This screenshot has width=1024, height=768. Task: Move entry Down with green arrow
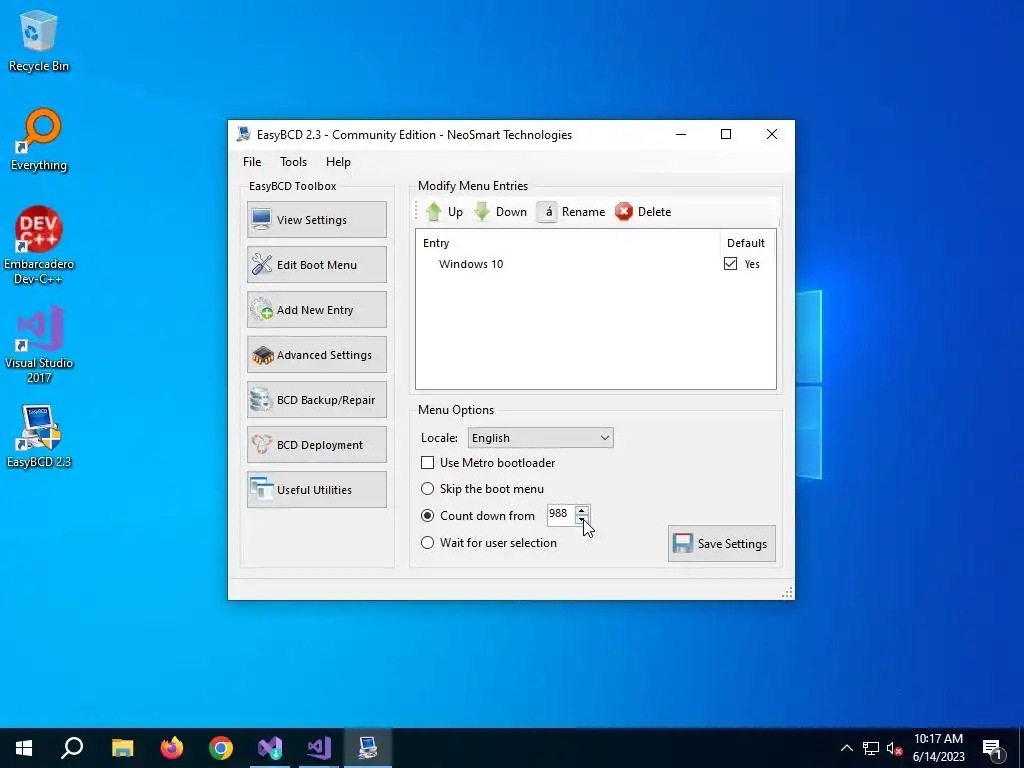pos(500,212)
